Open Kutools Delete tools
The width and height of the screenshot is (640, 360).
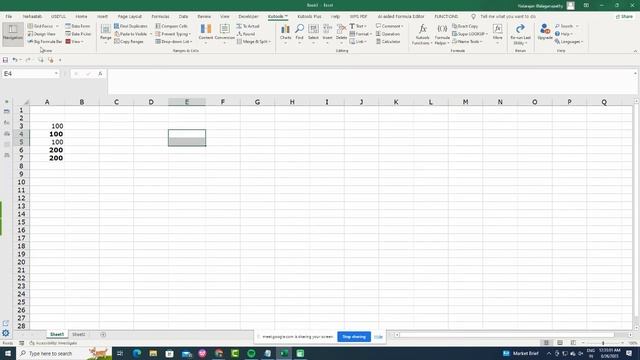(341, 33)
